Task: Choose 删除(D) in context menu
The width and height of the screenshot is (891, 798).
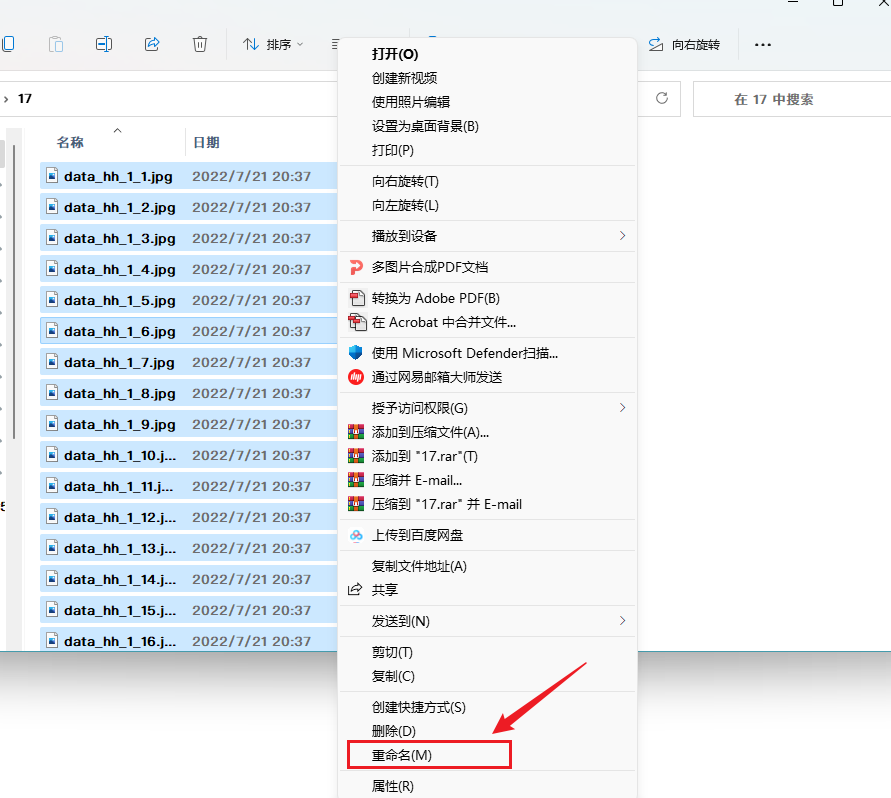Action: pos(394,732)
